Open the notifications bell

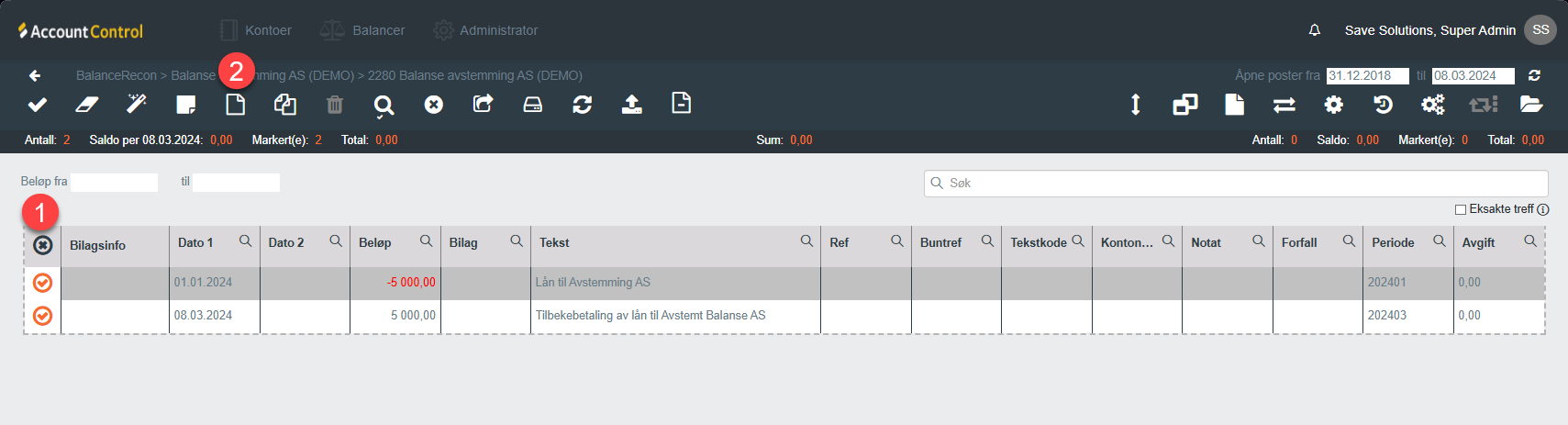(1314, 30)
